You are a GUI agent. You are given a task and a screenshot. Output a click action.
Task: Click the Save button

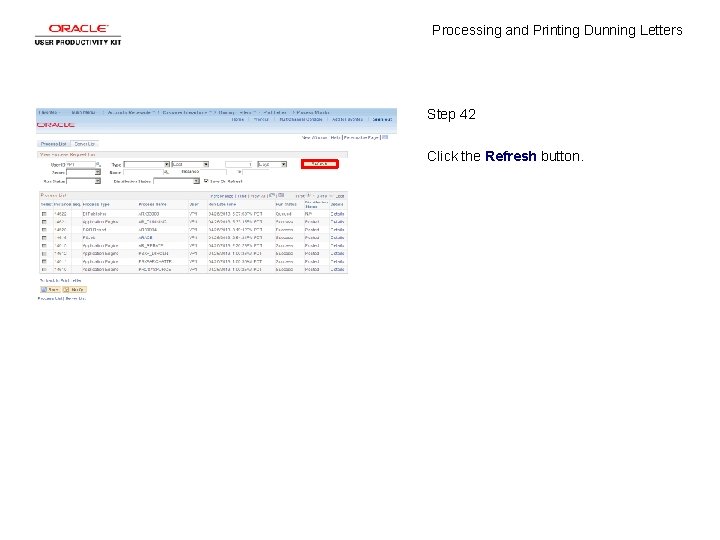(51, 289)
